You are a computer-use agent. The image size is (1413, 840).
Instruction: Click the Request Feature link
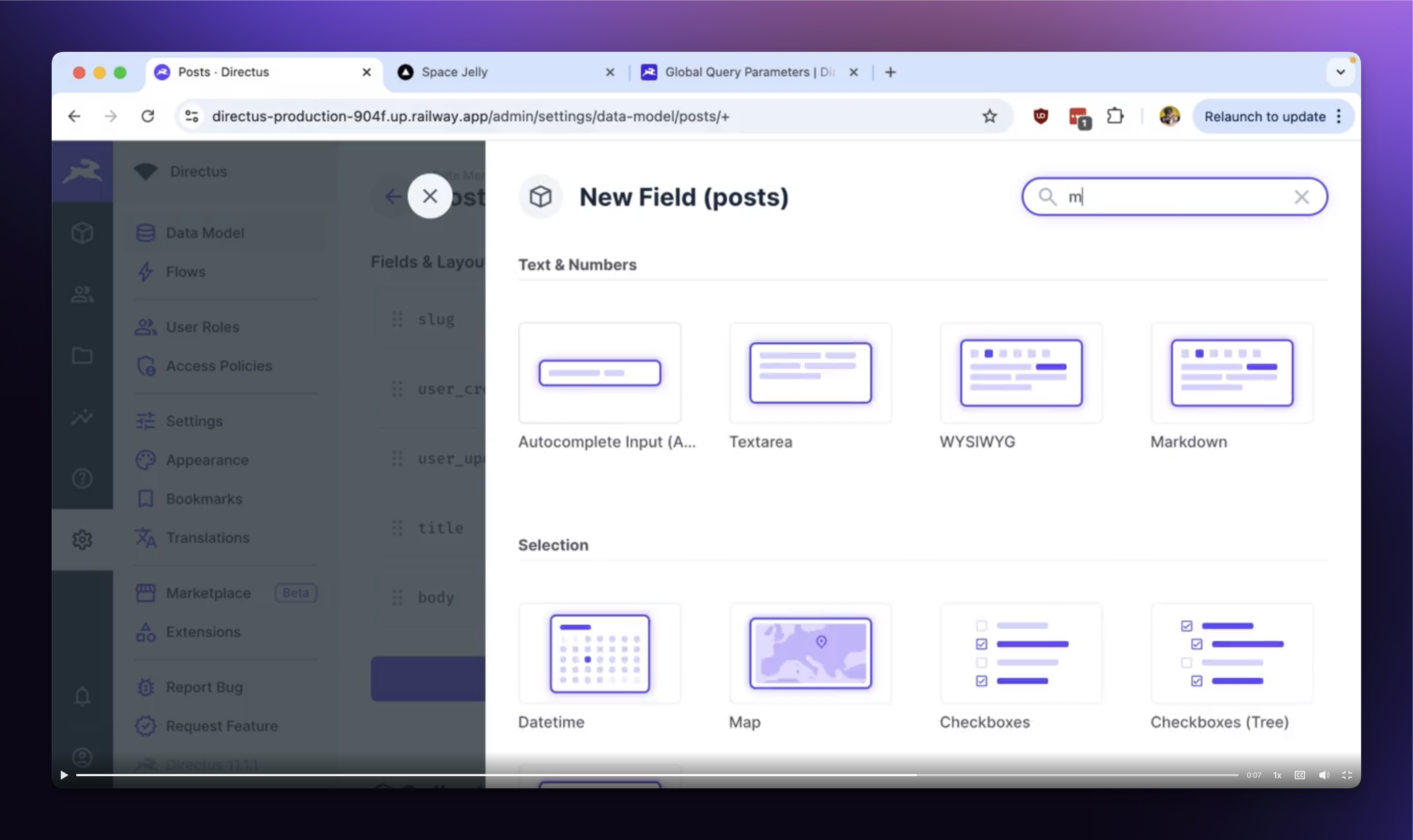pyautogui.click(x=226, y=725)
